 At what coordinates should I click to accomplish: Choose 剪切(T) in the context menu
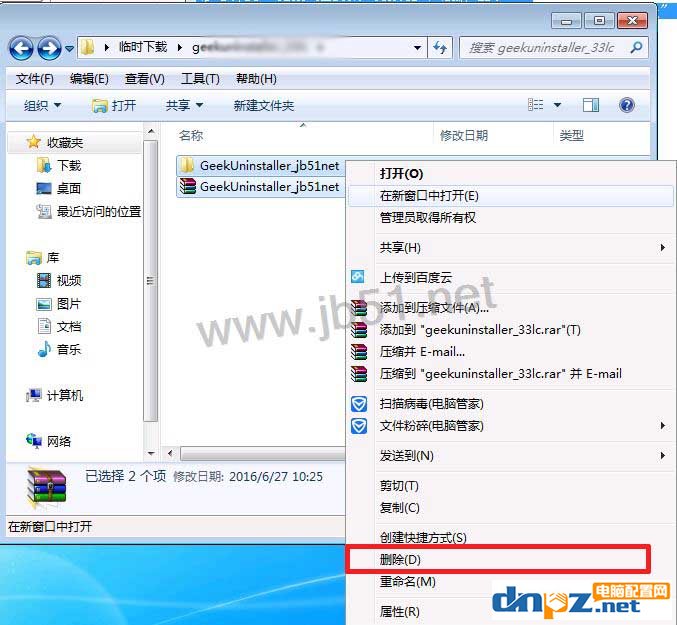coord(511,486)
